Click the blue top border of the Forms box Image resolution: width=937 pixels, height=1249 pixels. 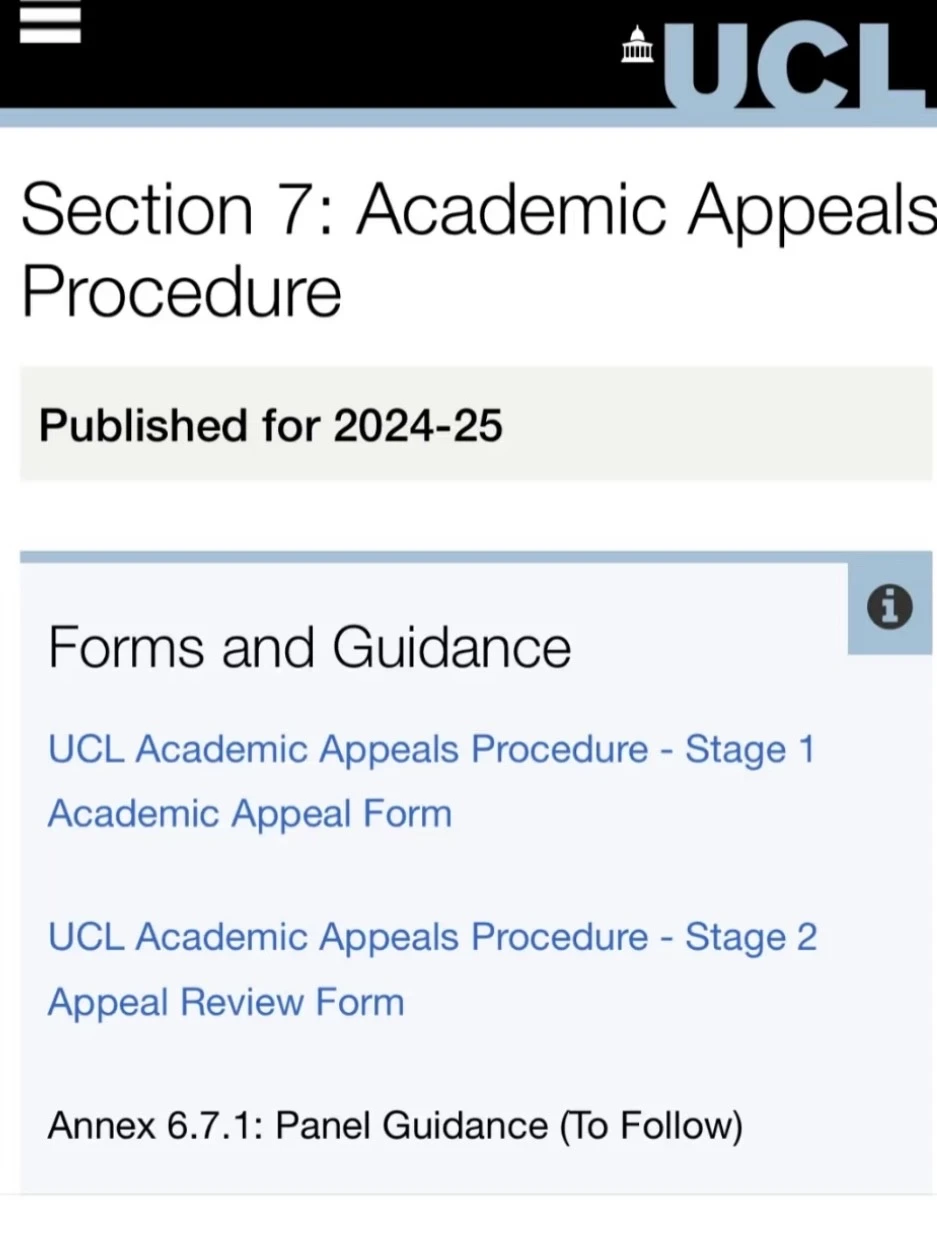(x=476, y=556)
